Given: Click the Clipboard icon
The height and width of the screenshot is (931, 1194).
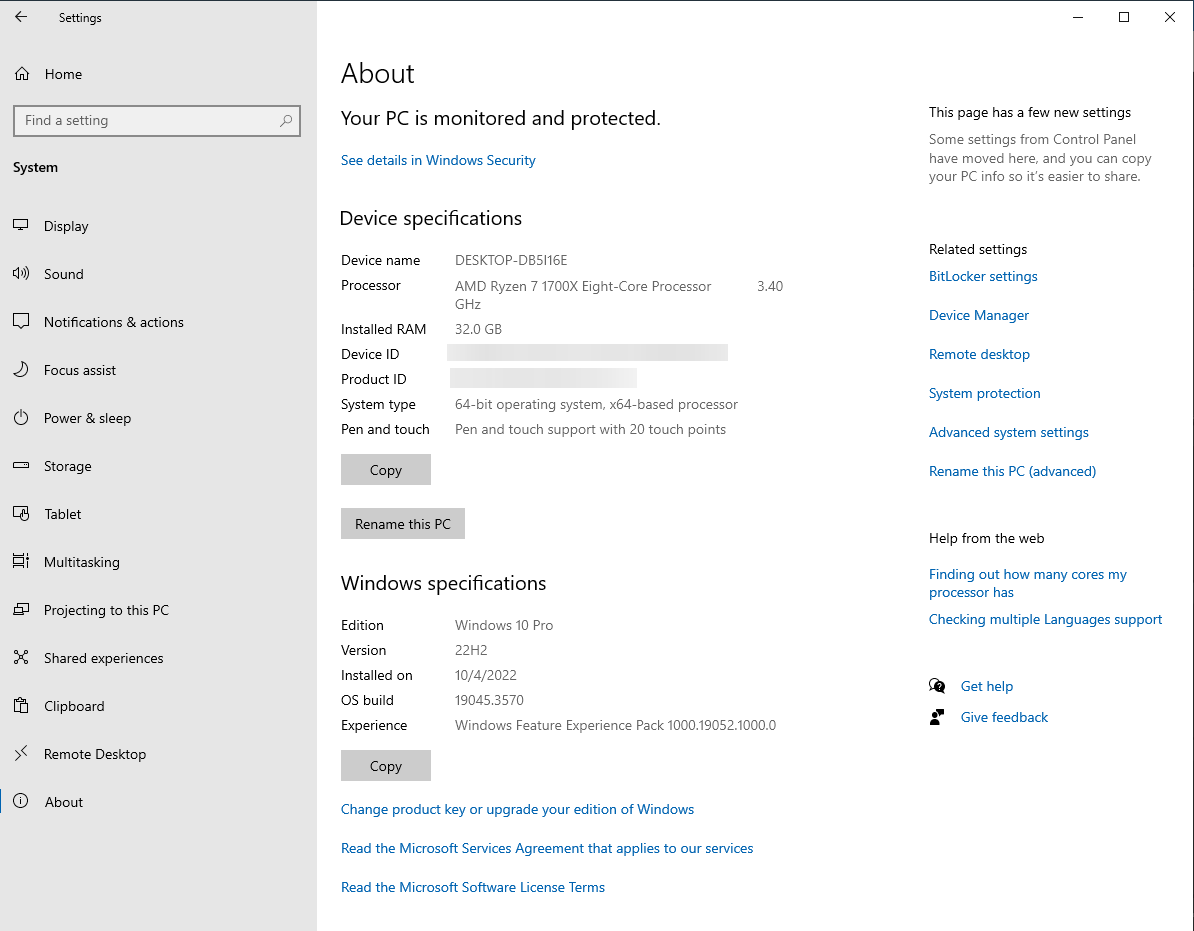Looking at the screenshot, I should (x=21, y=705).
